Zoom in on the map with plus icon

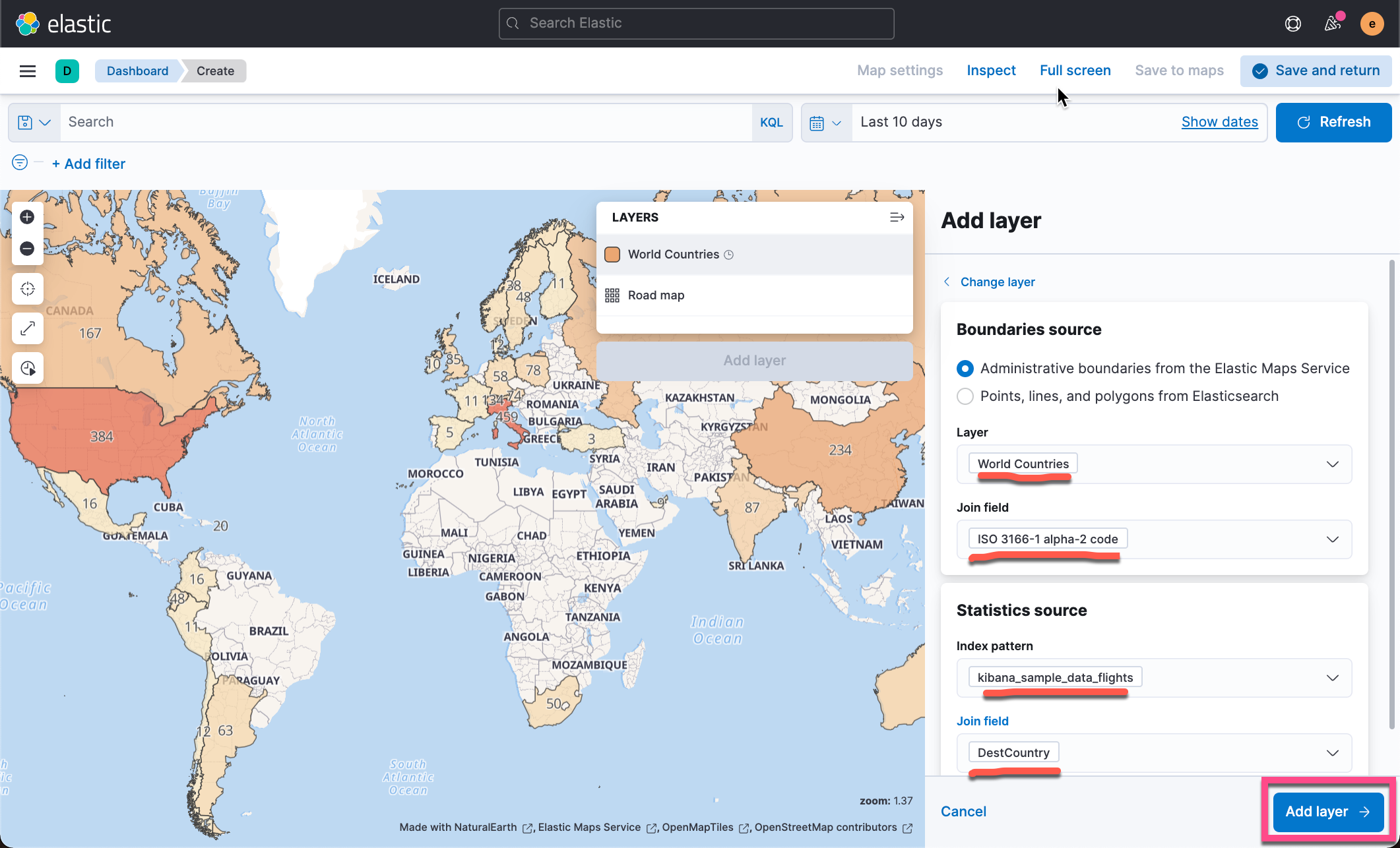click(x=27, y=217)
